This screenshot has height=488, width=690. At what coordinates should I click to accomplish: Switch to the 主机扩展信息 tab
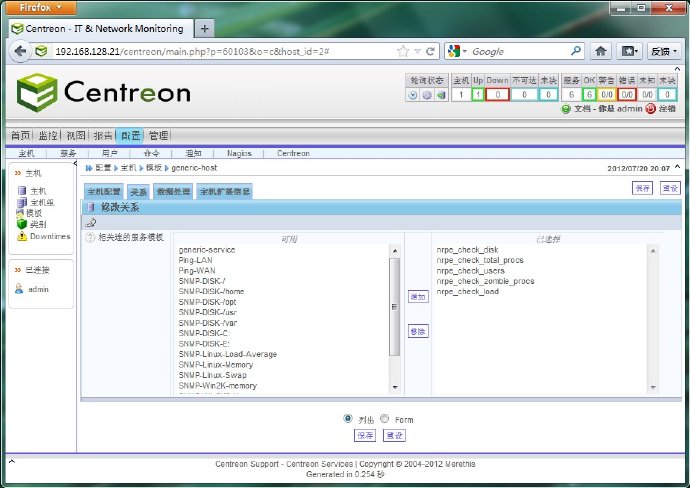coord(224,191)
